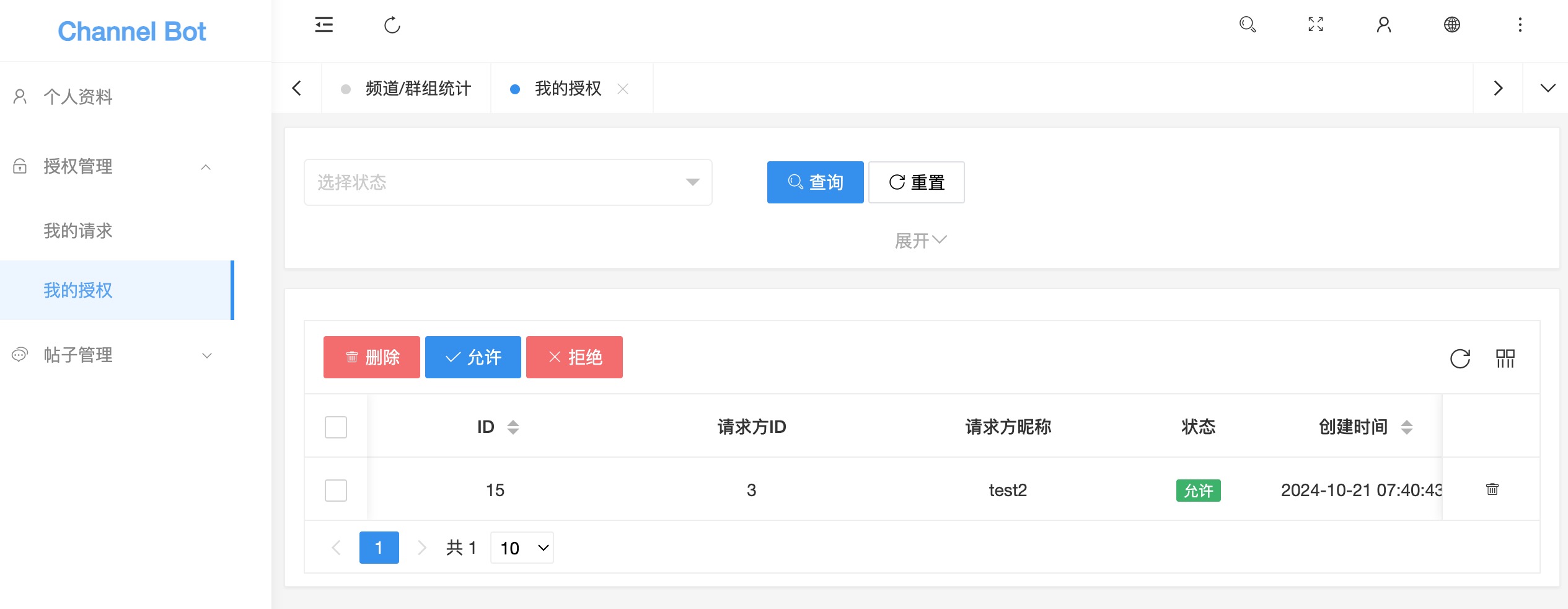Refresh the table with the circular arrow icon

point(1460,358)
